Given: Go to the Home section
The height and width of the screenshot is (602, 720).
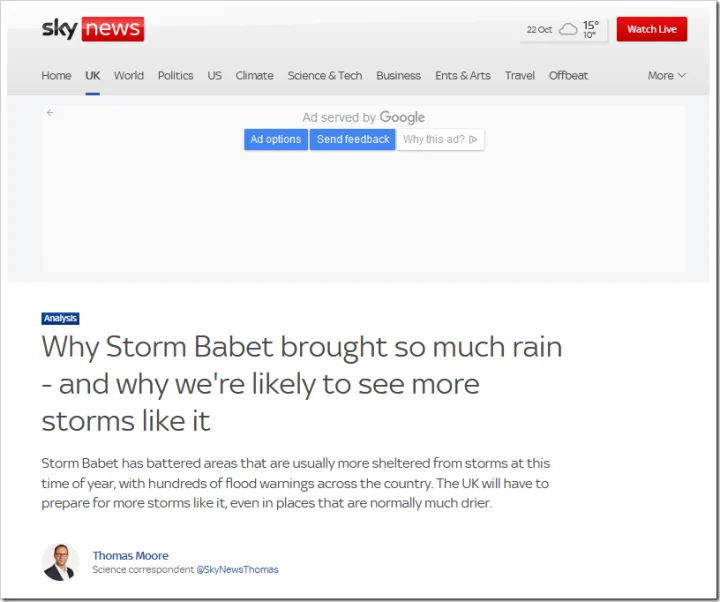Looking at the screenshot, I should (x=56, y=75).
